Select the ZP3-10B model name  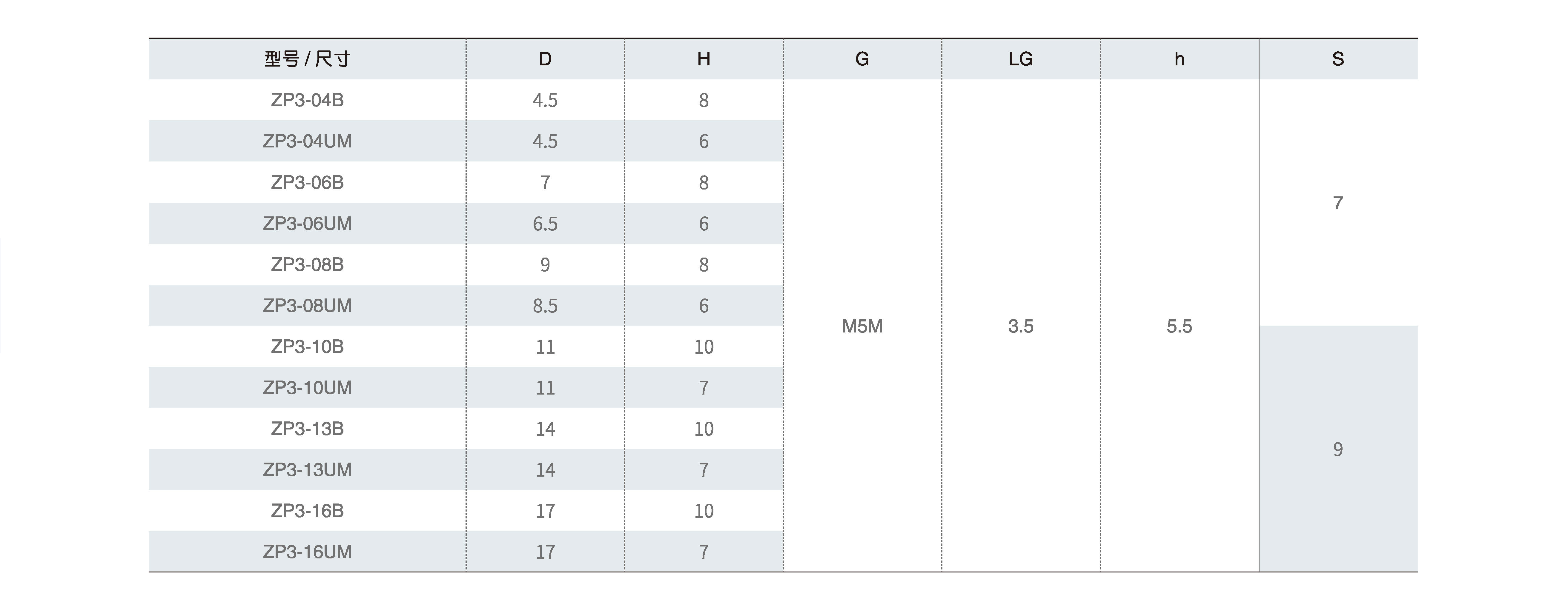(x=307, y=347)
